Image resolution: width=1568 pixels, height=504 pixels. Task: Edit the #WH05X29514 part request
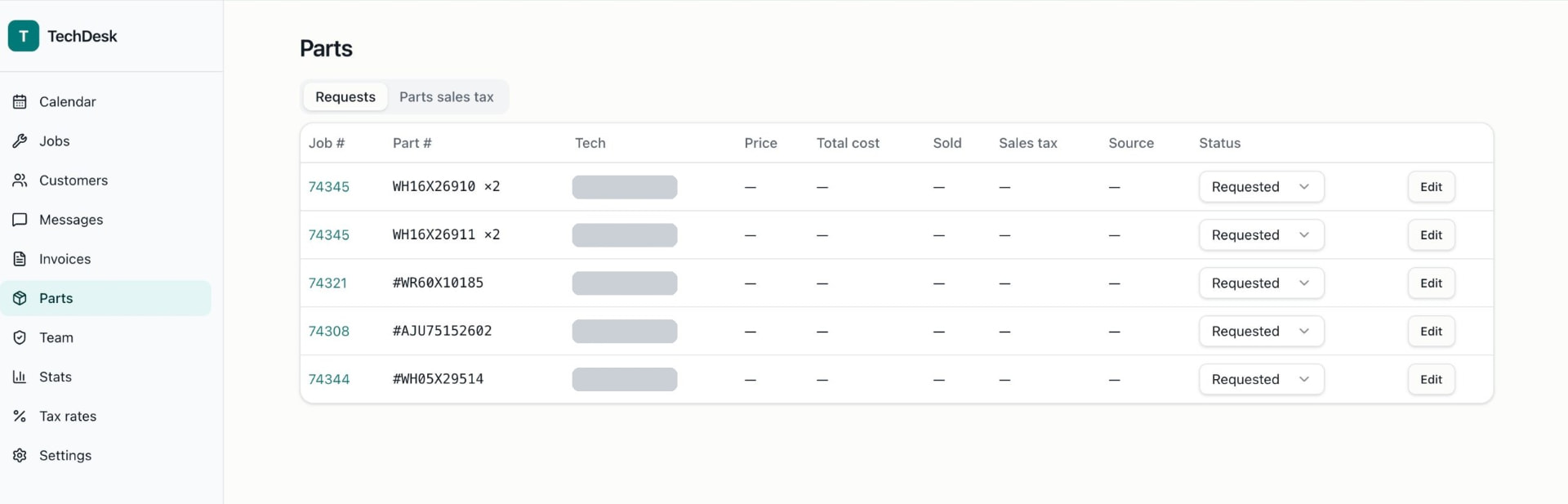1431,380
